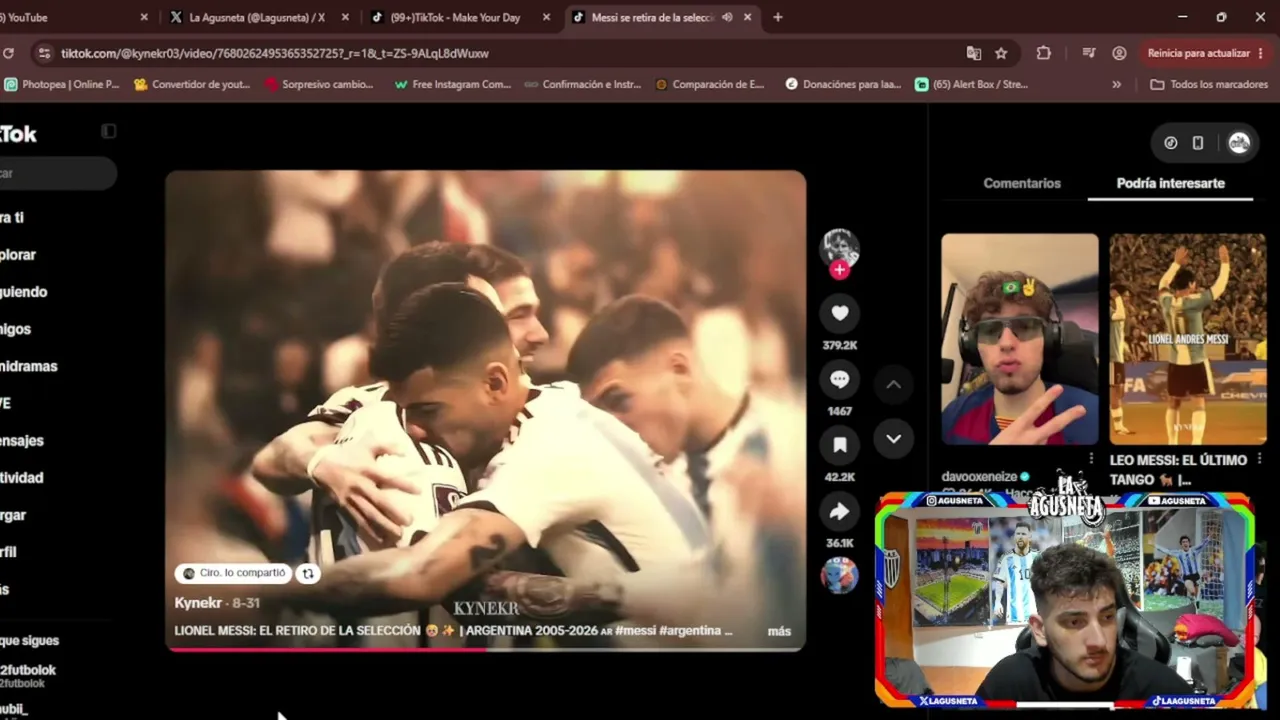Viewport: 1280px width, 720px height.
Task: Switch to the Comentarios tab
Action: click(x=1022, y=183)
